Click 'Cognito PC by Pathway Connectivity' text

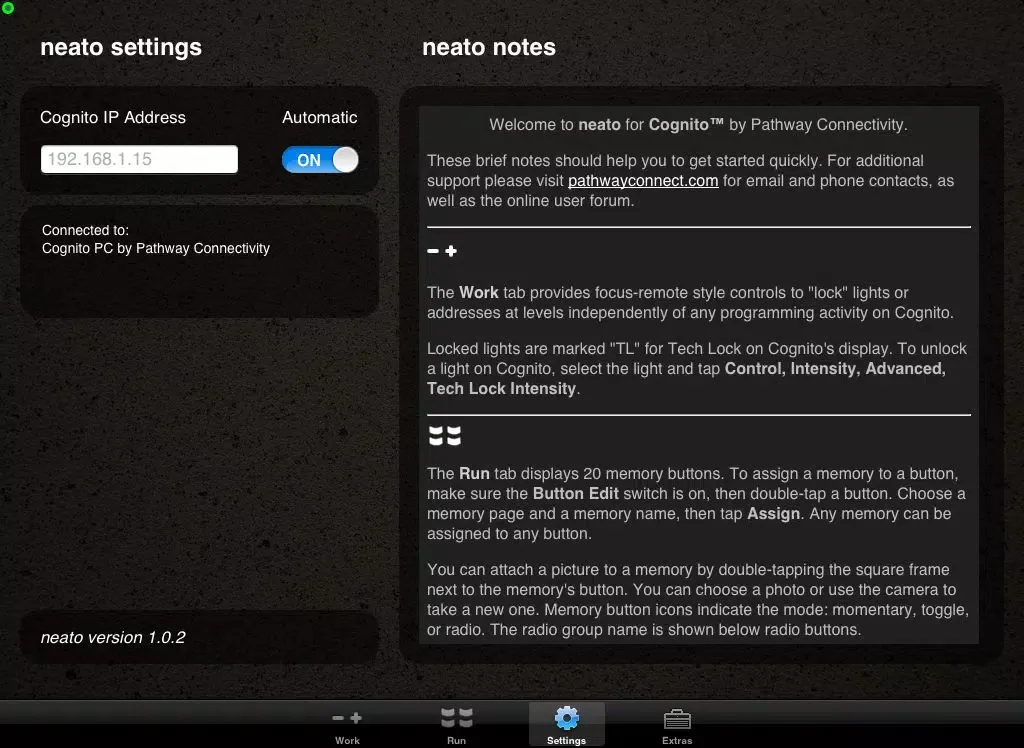pos(155,248)
